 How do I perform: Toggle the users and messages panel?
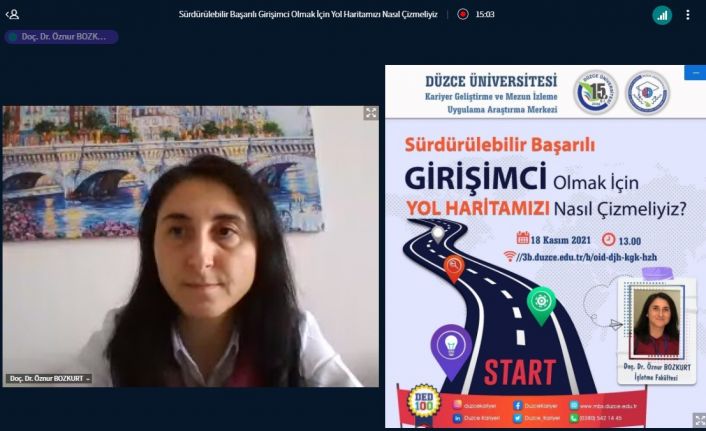click(13, 14)
